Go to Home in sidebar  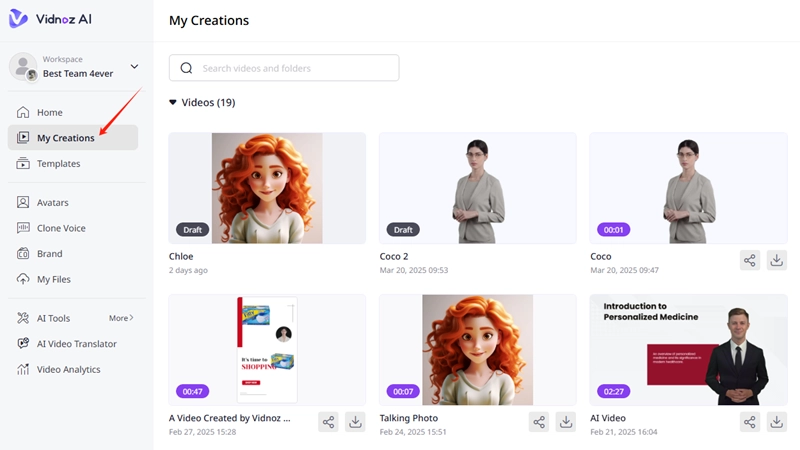click(50, 112)
